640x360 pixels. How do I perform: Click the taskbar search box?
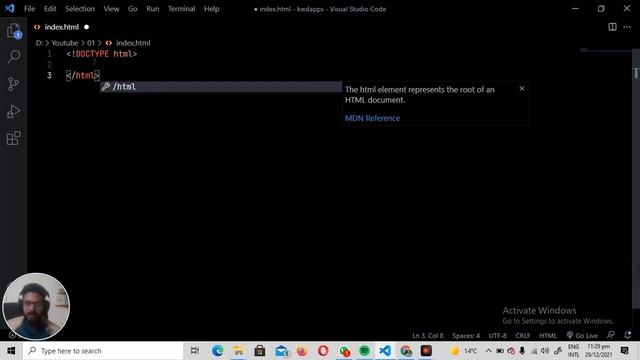(103, 351)
